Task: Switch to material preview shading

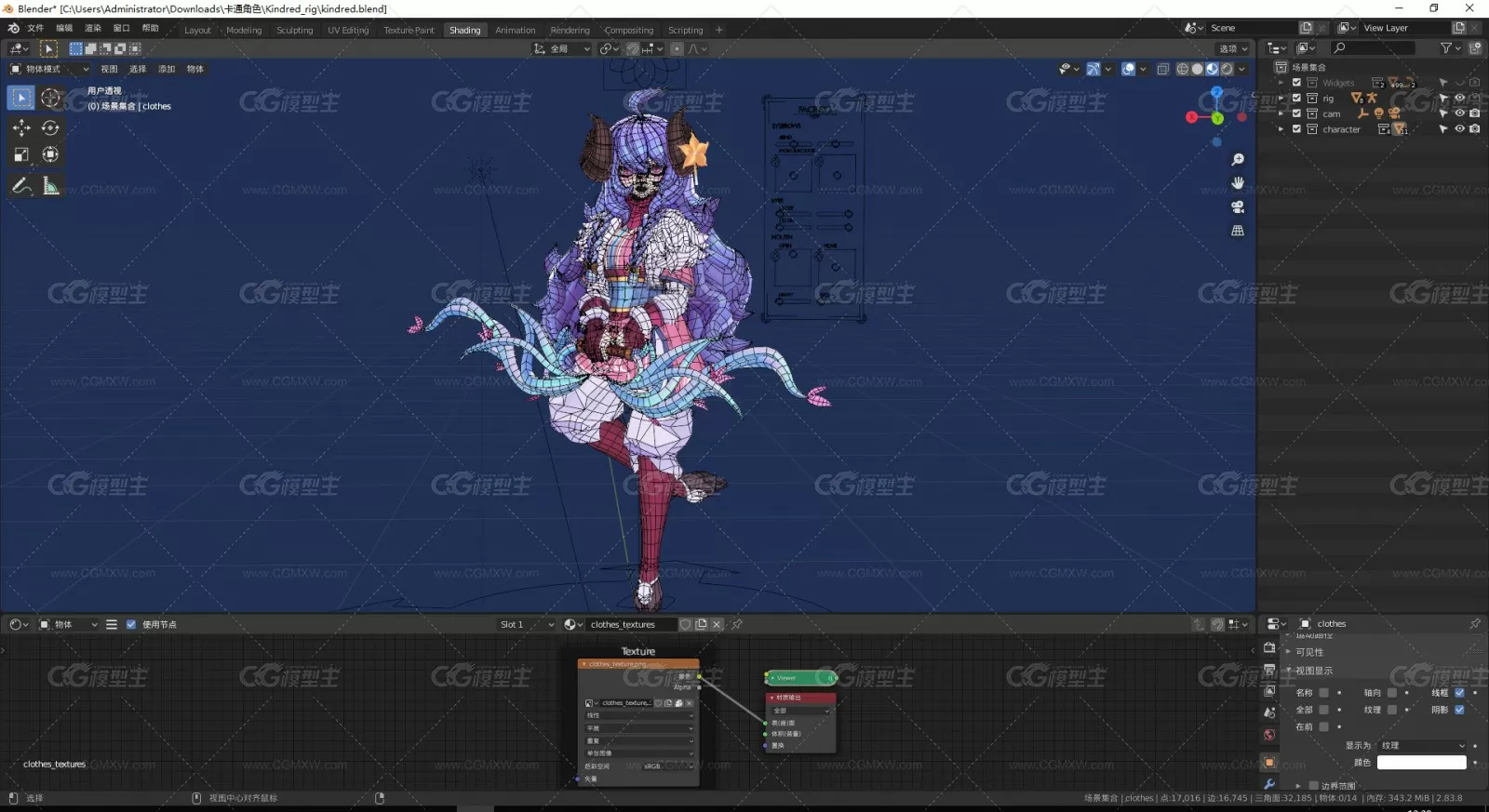Action: click(1213, 69)
